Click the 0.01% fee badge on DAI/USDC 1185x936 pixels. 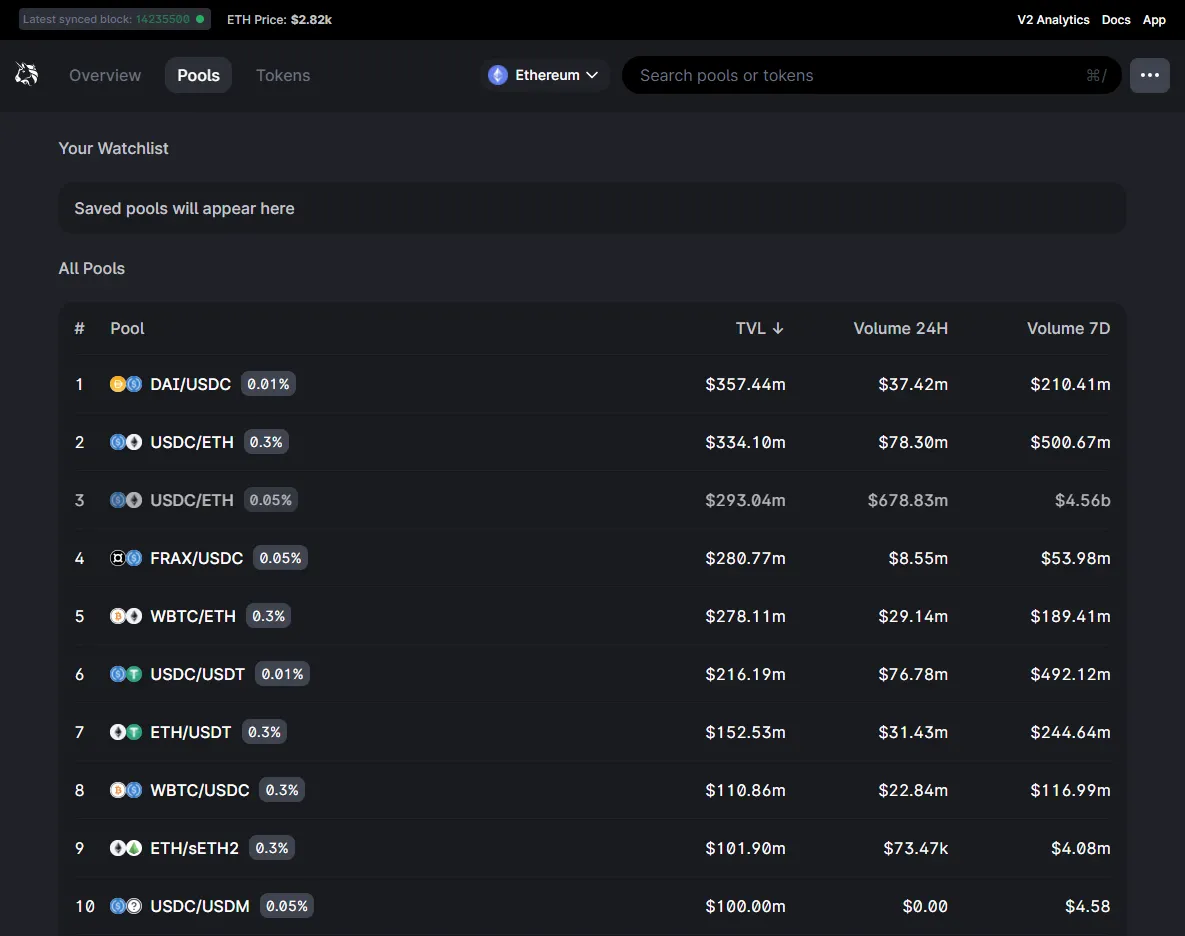coord(268,384)
